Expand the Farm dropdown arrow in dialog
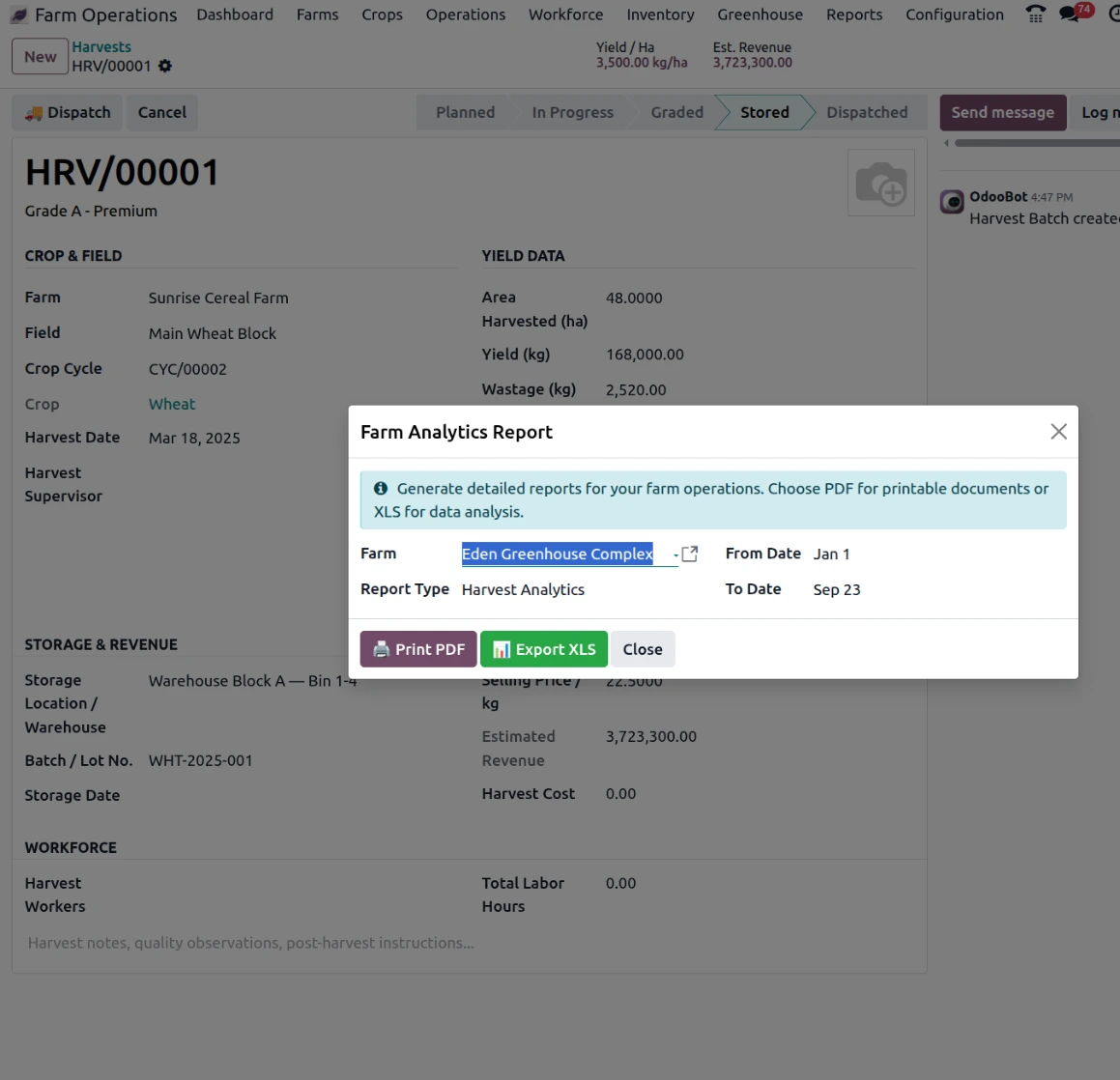Viewport: 1120px width, 1080px height. pyautogui.click(x=675, y=554)
